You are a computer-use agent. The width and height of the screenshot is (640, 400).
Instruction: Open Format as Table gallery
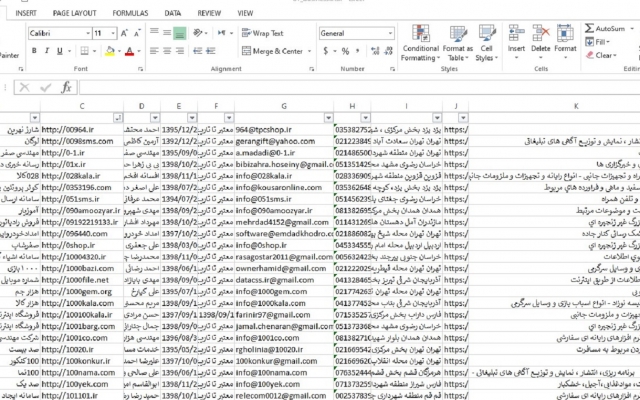pyautogui.click(x=458, y=43)
